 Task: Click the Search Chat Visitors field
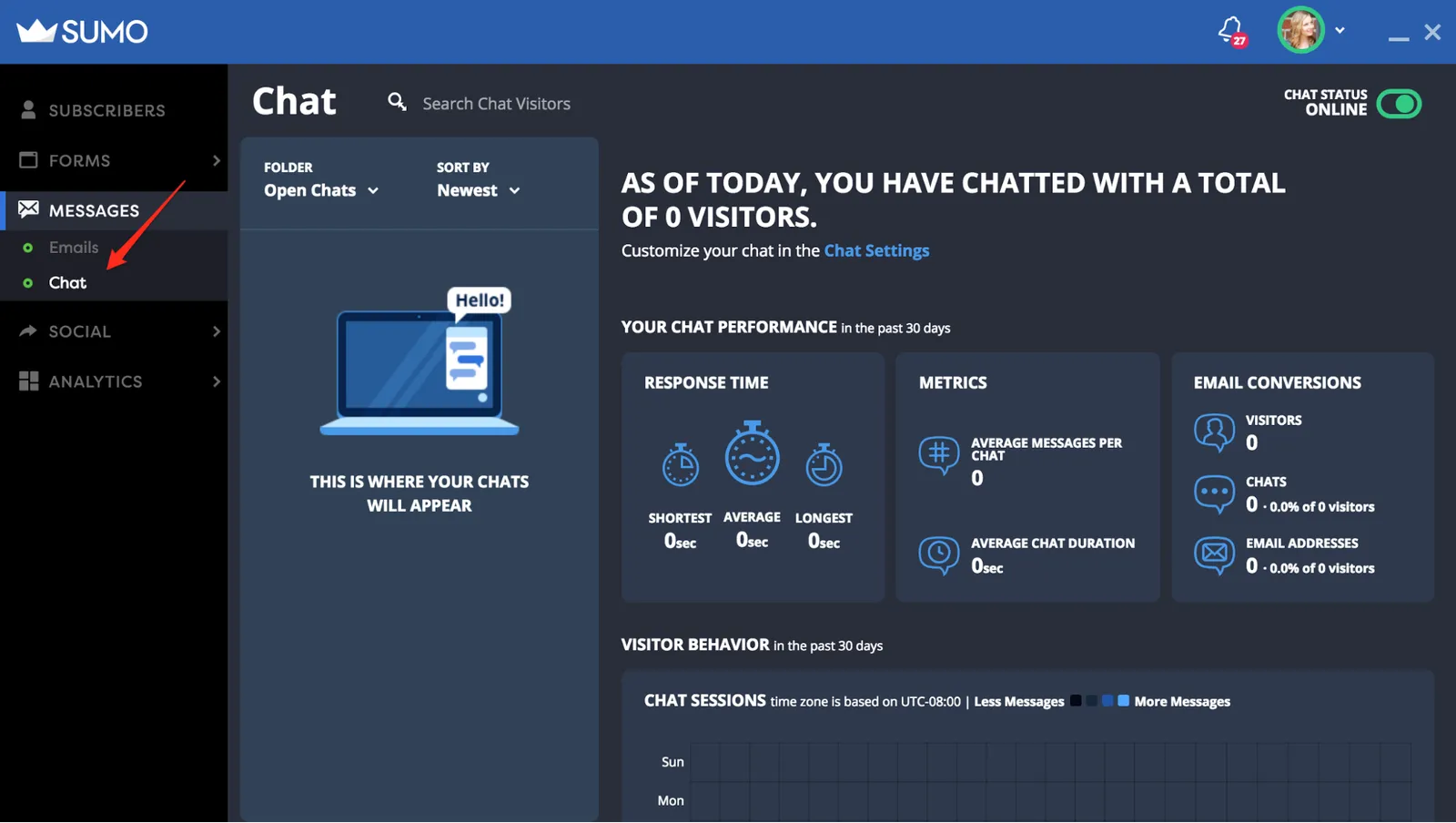[496, 104]
